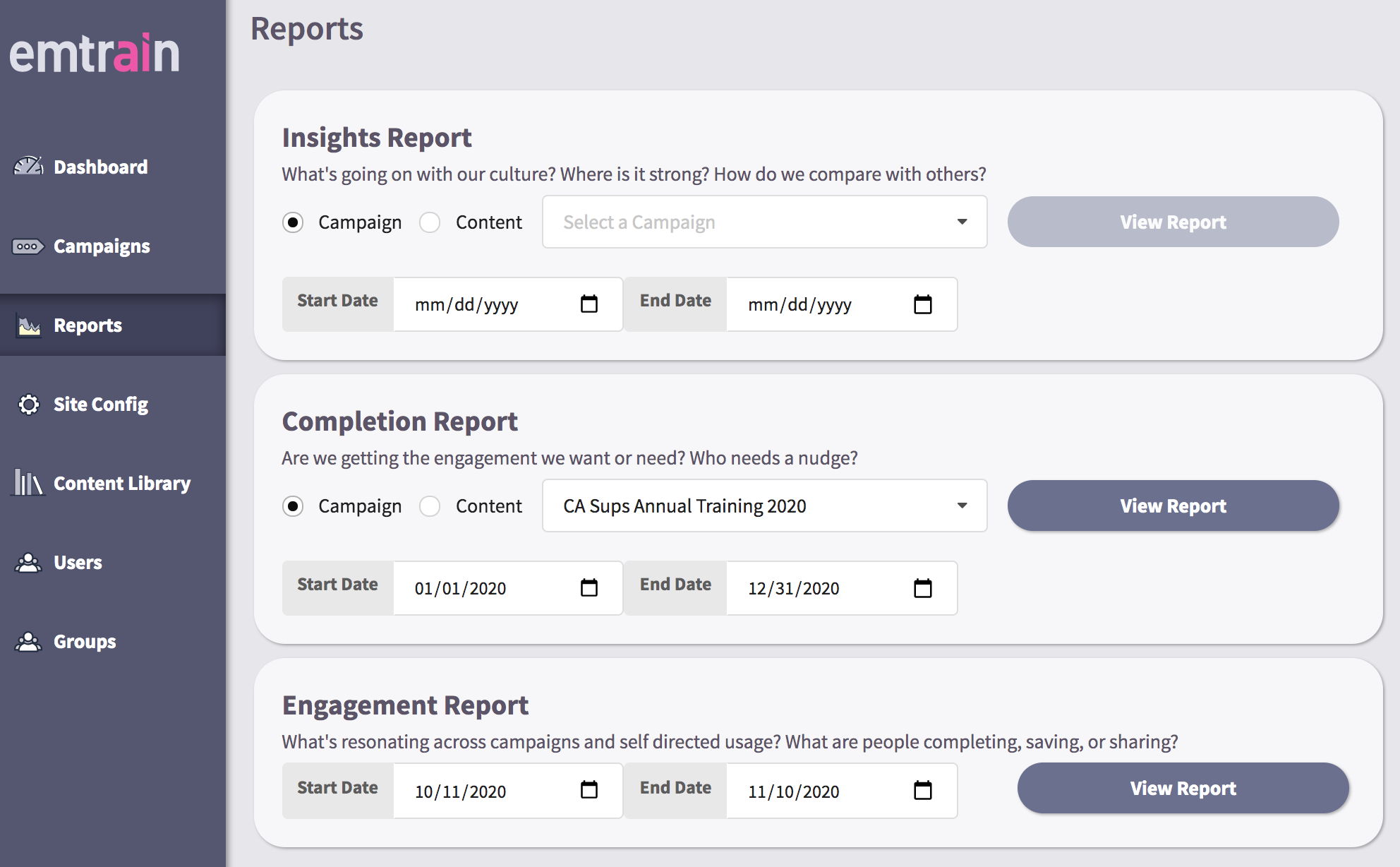Open calendar picker for Completion End Date

(x=923, y=588)
